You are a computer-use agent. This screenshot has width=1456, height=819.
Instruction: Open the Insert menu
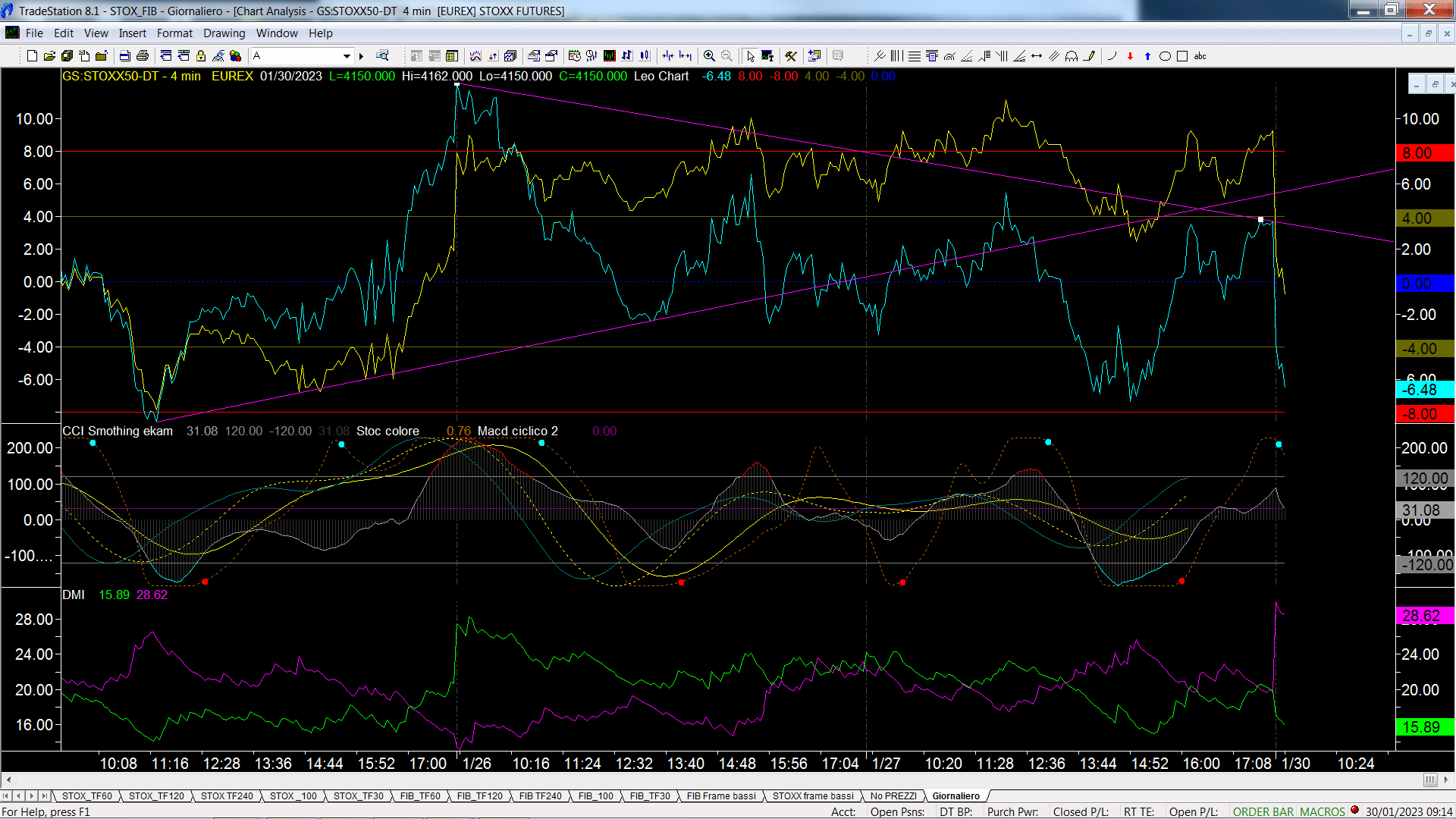pyautogui.click(x=133, y=33)
